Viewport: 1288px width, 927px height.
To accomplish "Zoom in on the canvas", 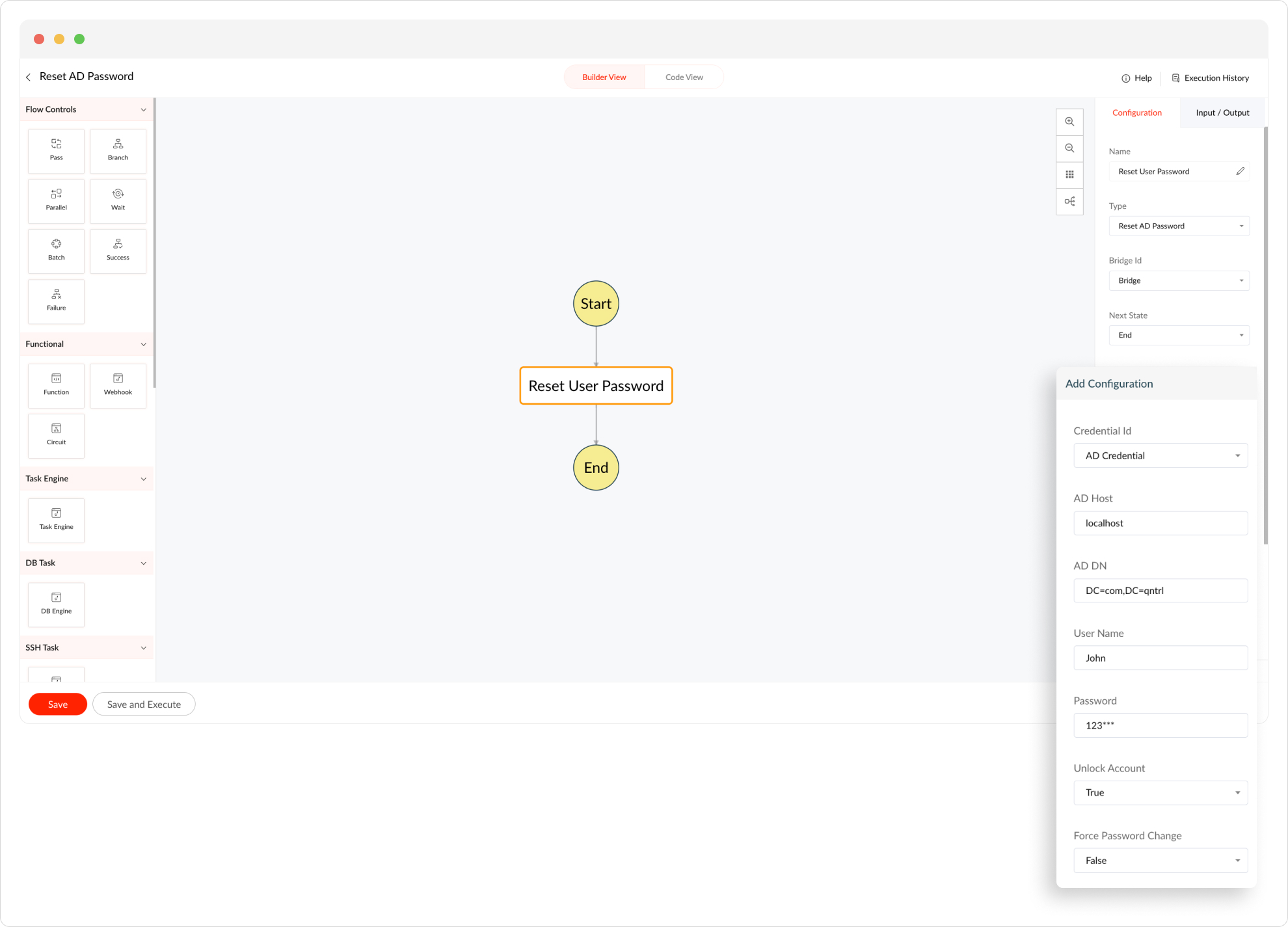I will click(x=1069, y=122).
